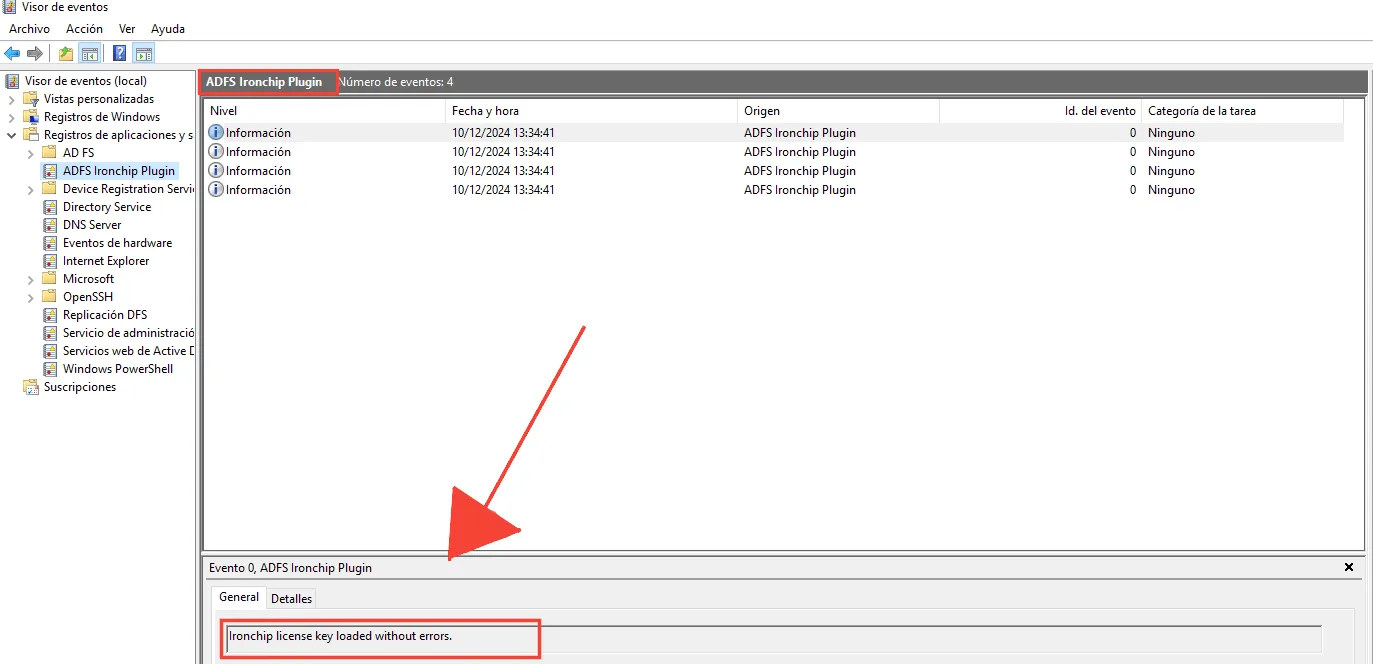Click the Replicación DFS log icon
The image size is (1373, 664).
51,315
